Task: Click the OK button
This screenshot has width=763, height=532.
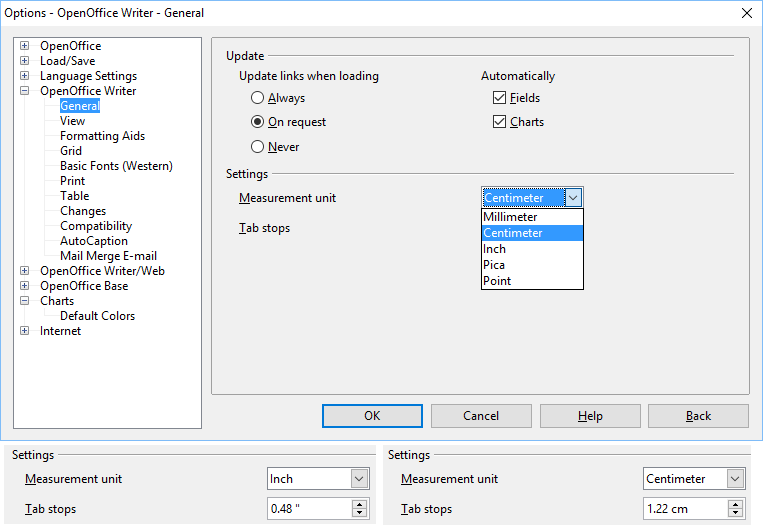Action: [x=372, y=416]
